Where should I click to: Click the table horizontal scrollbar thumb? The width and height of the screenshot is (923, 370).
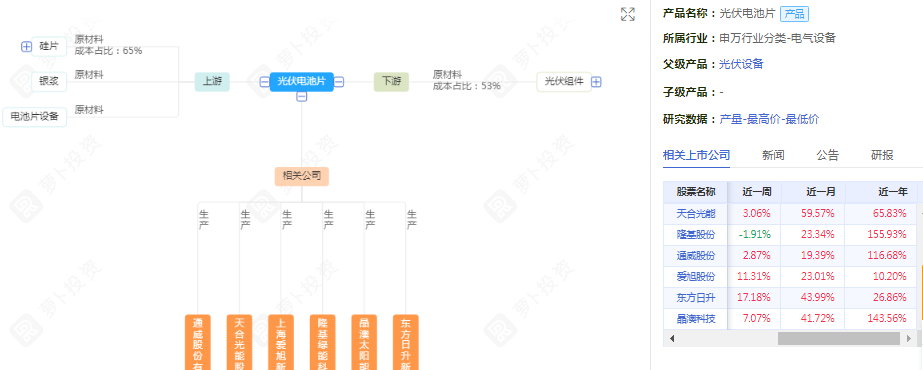(839, 338)
